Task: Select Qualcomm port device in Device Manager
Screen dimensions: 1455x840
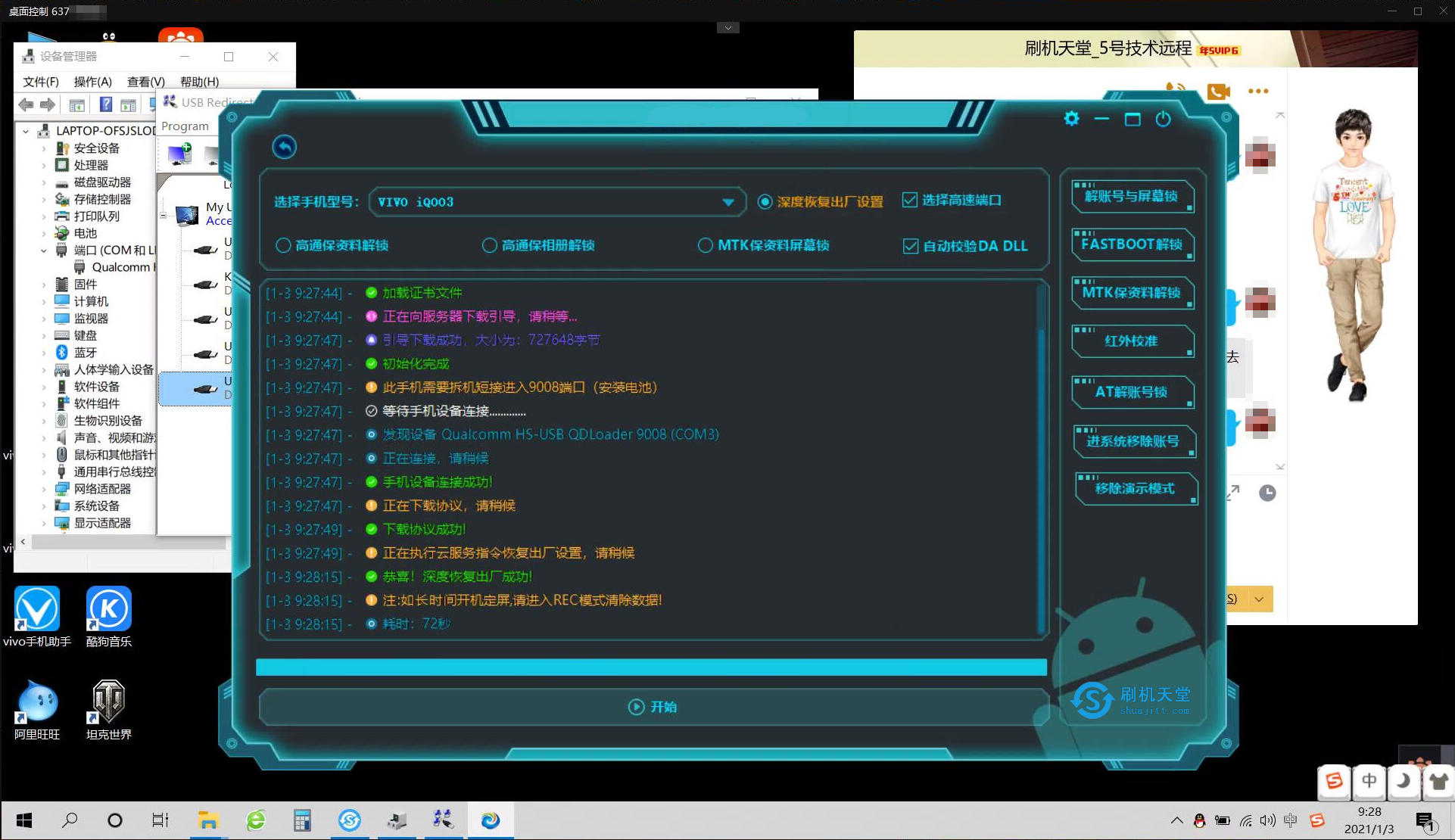Action: coord(113,267)
